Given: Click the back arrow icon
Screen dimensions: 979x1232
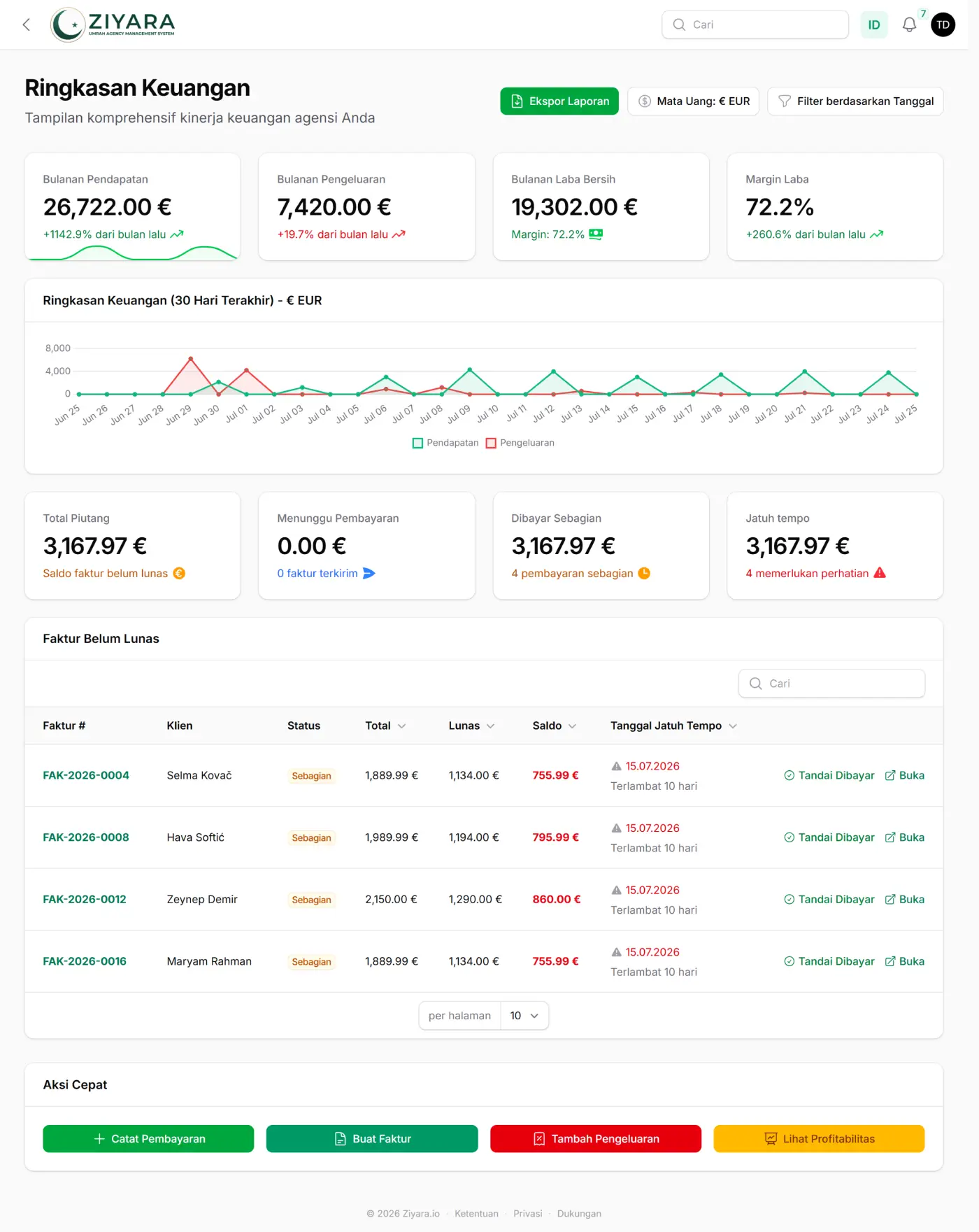Looking at the screenshot, I should coord(27,25).
